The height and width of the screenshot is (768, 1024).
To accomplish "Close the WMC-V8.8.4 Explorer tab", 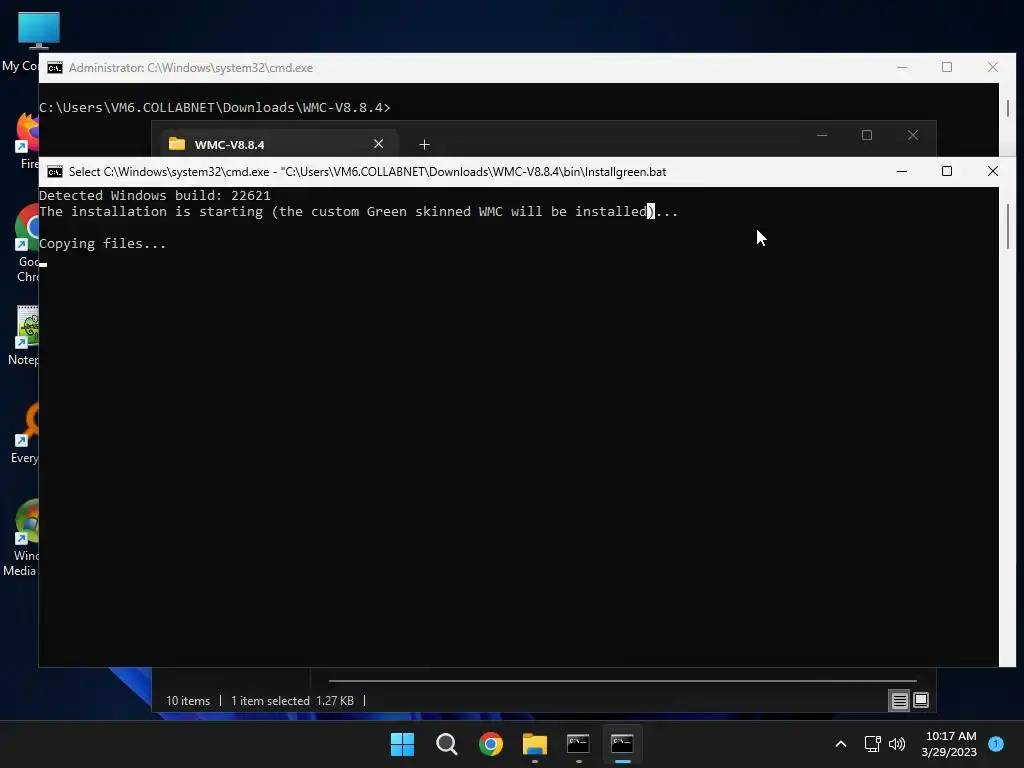I will (x=378, y=144).
